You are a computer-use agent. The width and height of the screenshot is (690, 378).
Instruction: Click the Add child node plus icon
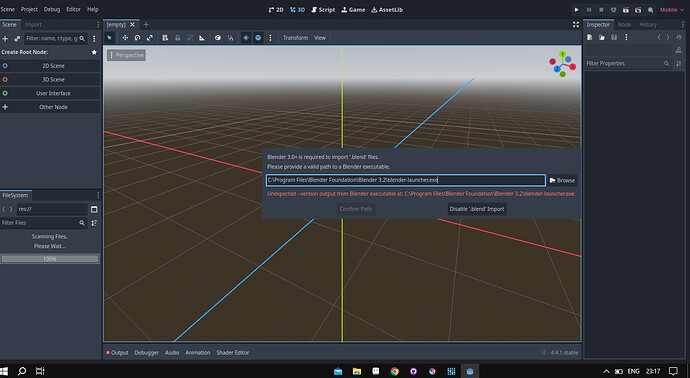click(x=5, y=39)
